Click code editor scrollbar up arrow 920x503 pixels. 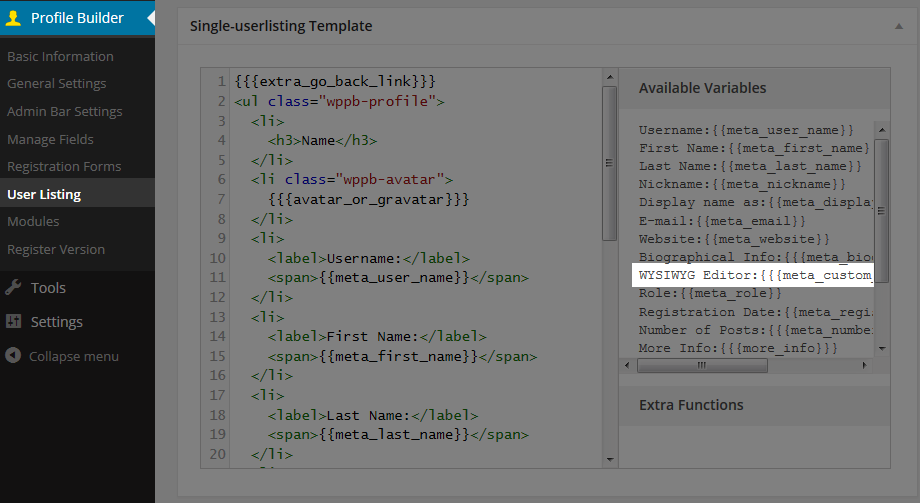610,77
